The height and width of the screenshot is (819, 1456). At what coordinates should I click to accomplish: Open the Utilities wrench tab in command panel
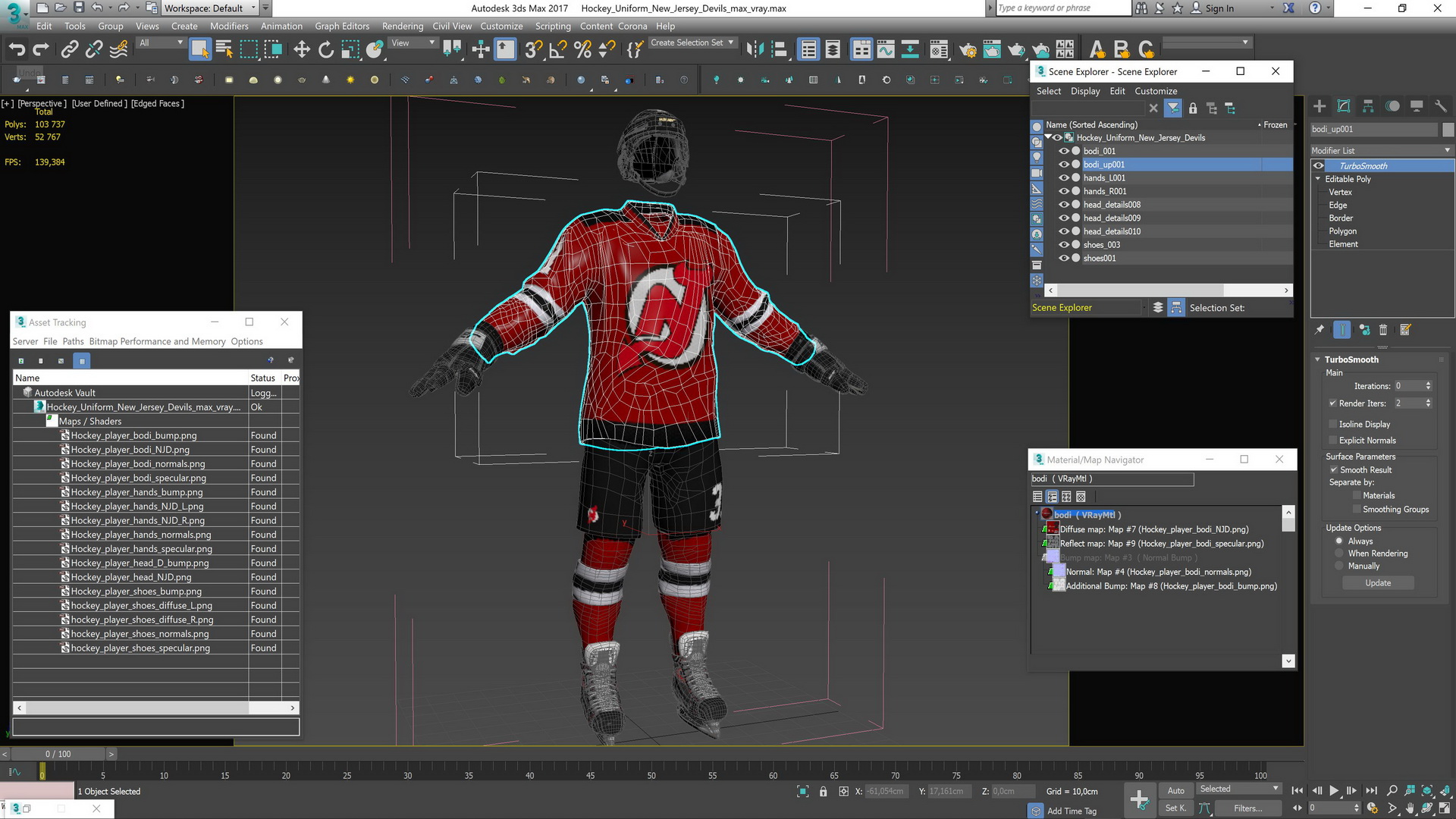coord(1441,106)
